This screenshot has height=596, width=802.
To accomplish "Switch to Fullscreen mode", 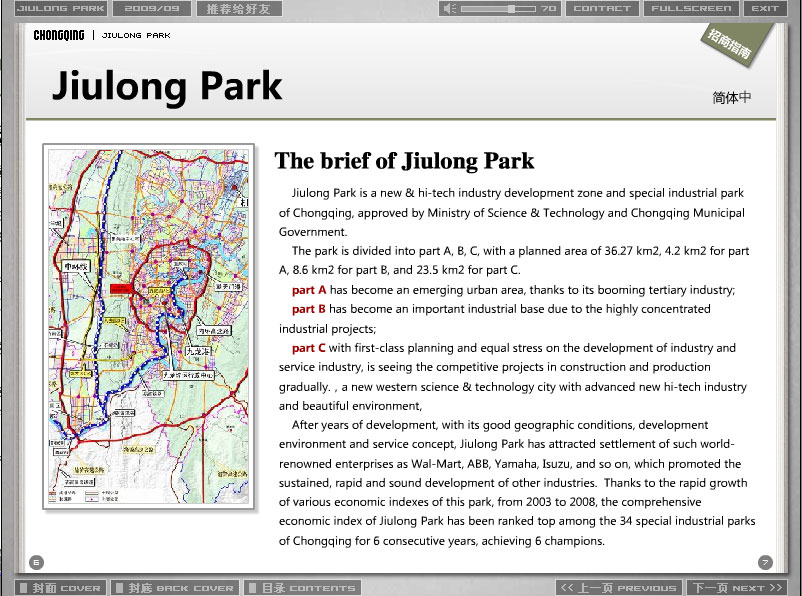I will point(691,8).
